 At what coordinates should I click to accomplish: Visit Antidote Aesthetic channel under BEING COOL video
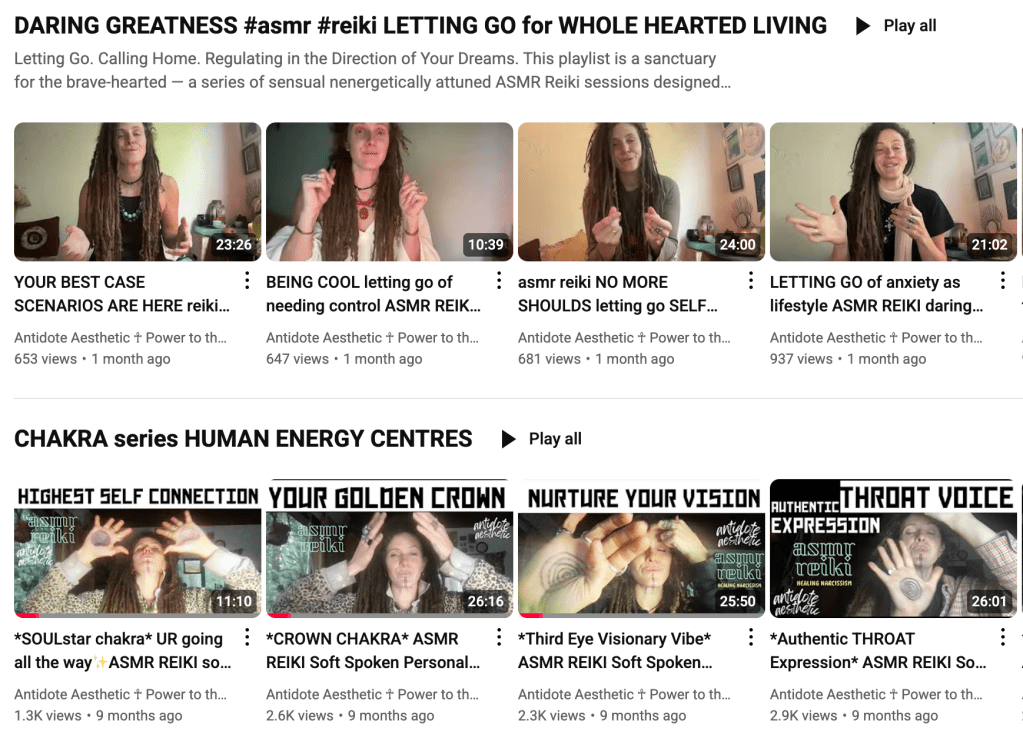372,337
